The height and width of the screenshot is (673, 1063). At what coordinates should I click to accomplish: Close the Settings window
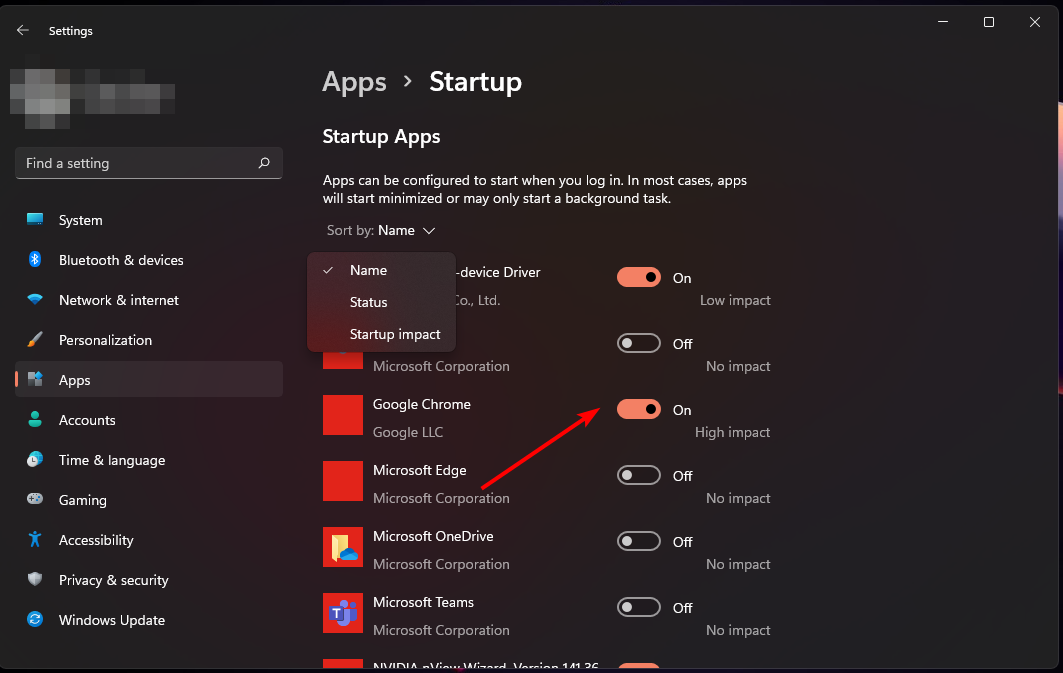1035,22
